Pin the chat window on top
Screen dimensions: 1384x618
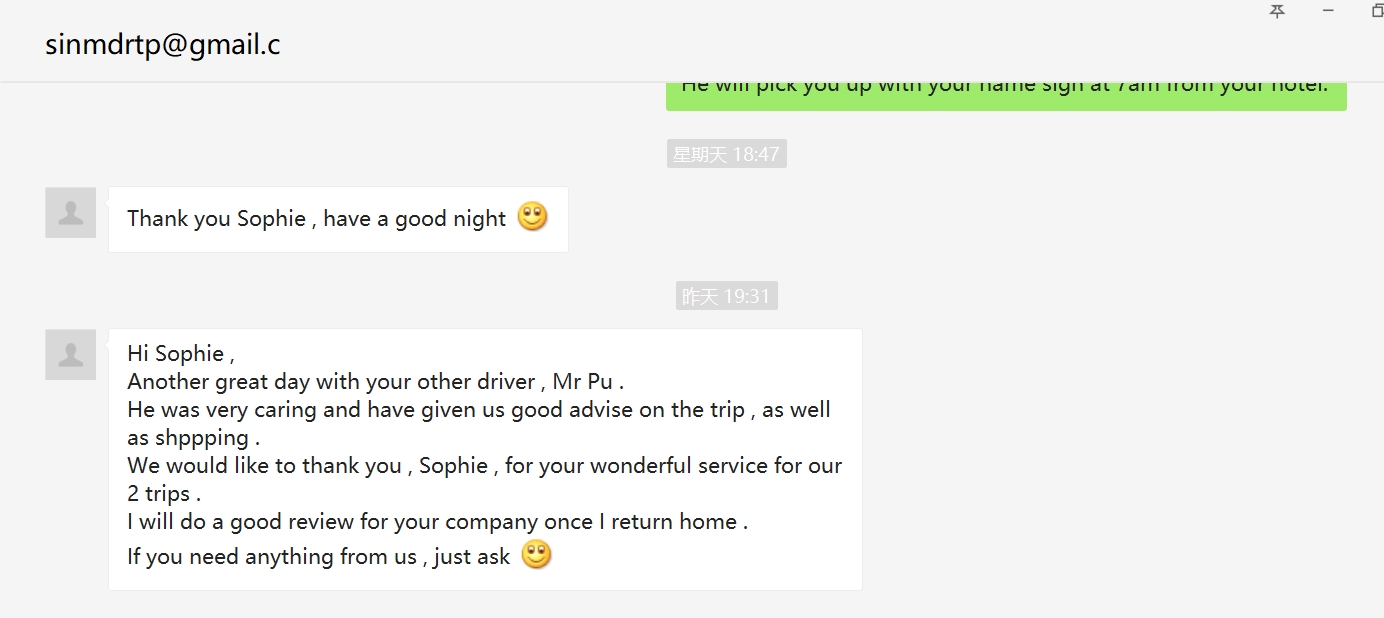1277,11
